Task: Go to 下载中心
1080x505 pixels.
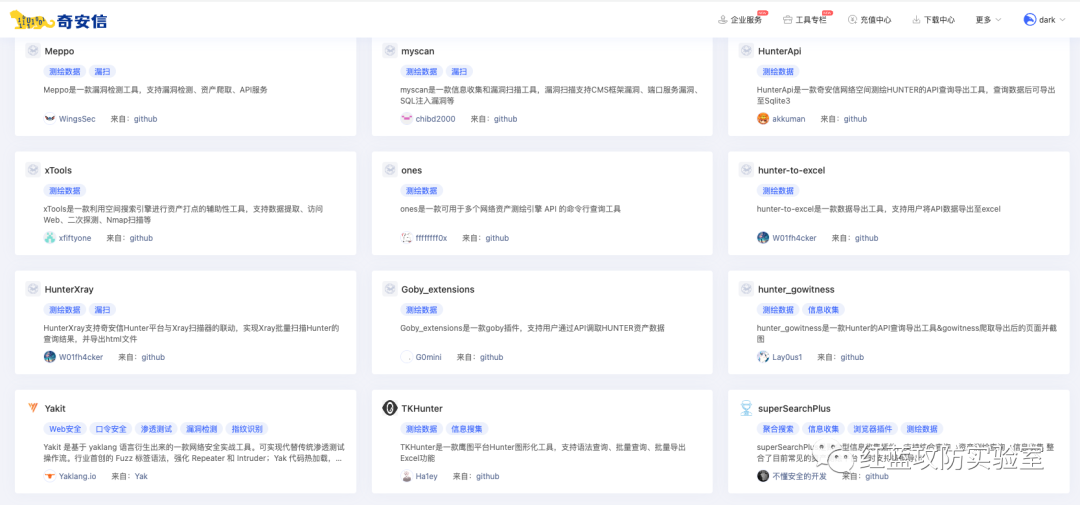Action: [933, 20]
